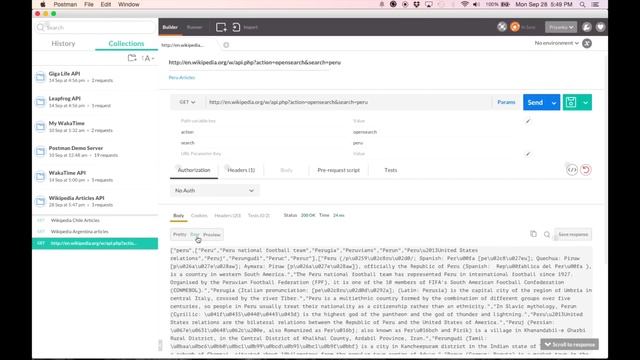The width and height of the screenshot is (640, 360).
Task: Click the heart icon in the header
Action: [600, 27]
